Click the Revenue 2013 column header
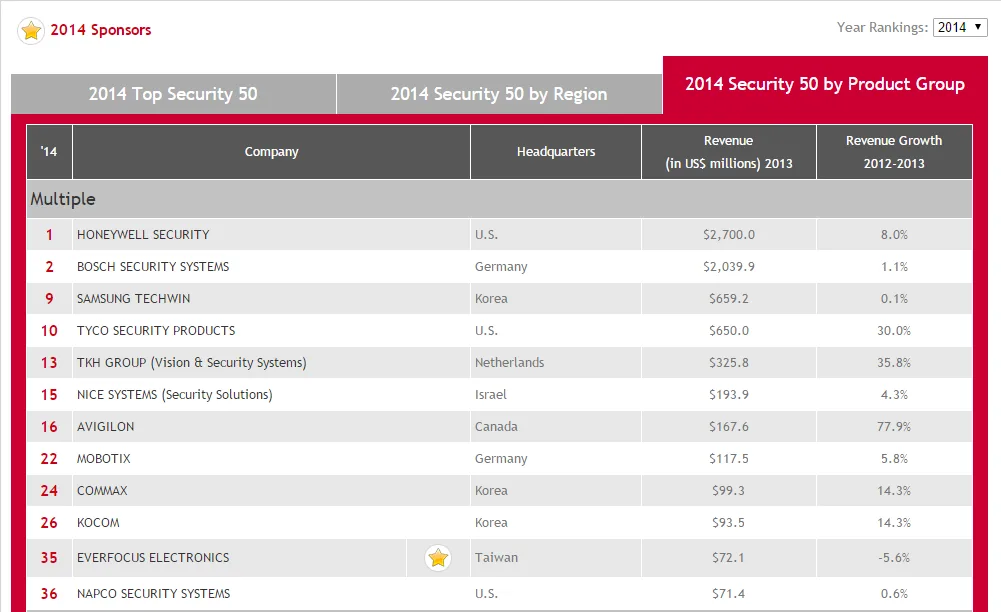 (728, 152)
